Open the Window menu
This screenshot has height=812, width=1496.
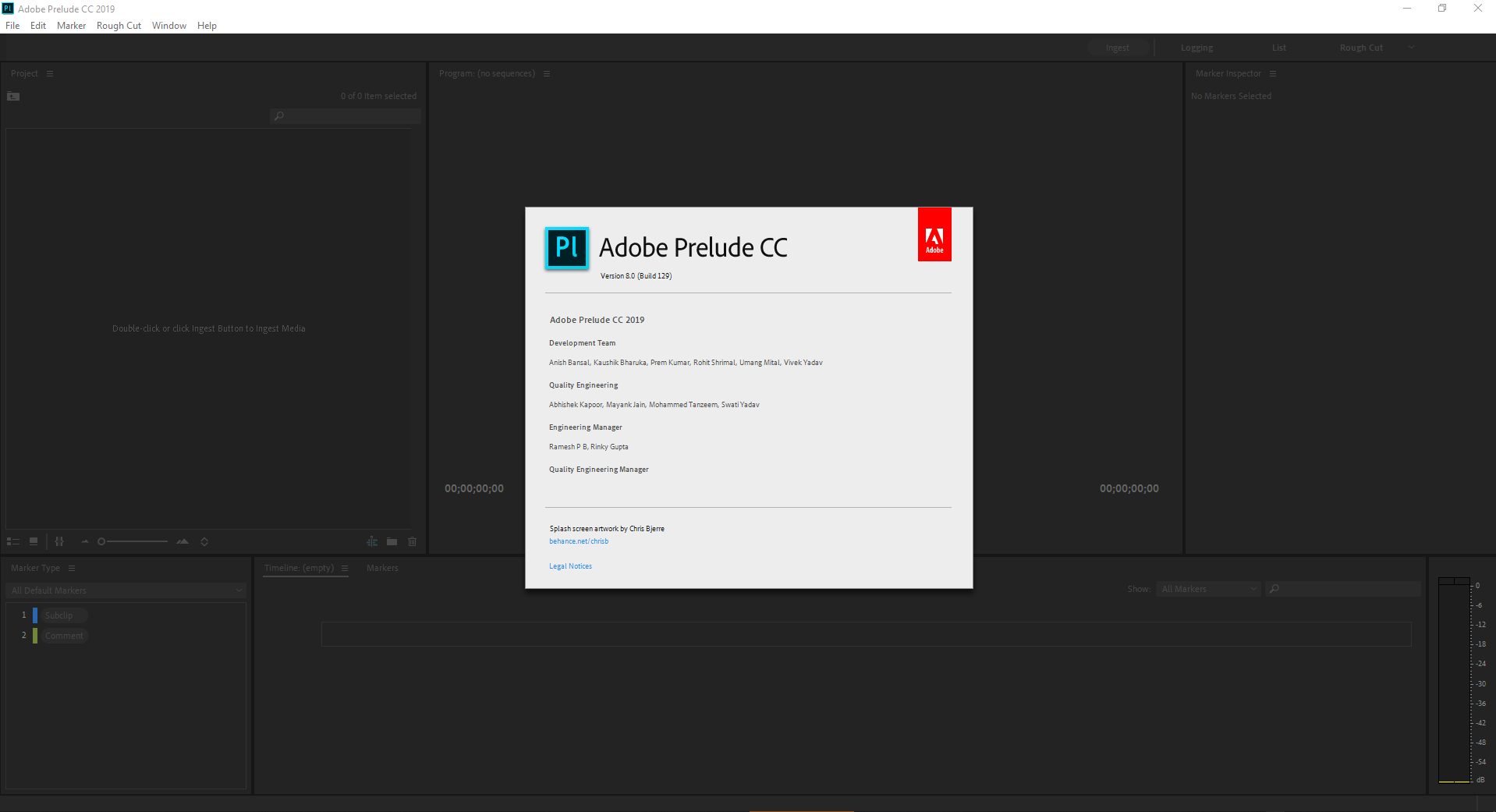click(169, 26)
